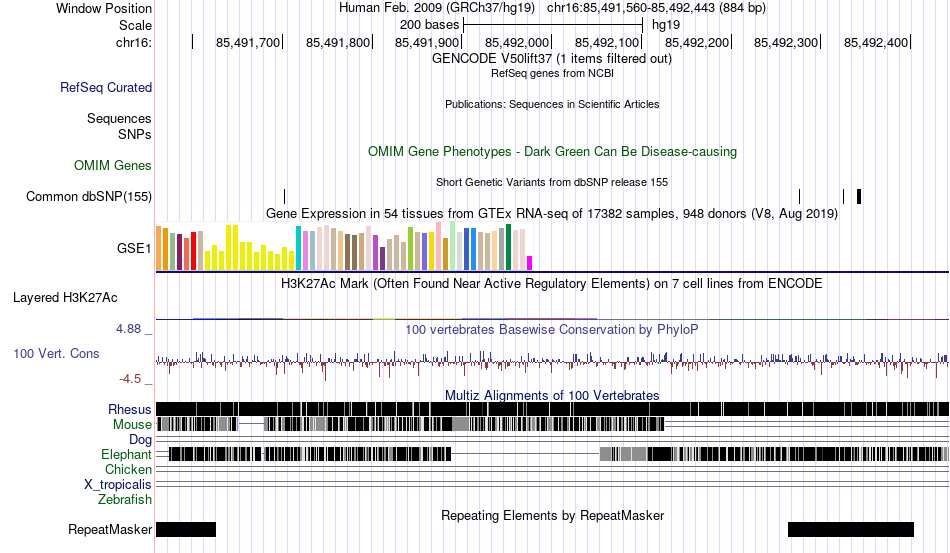
Task: Open the Common dbSNP(155) track label
Action: (89, 196)
